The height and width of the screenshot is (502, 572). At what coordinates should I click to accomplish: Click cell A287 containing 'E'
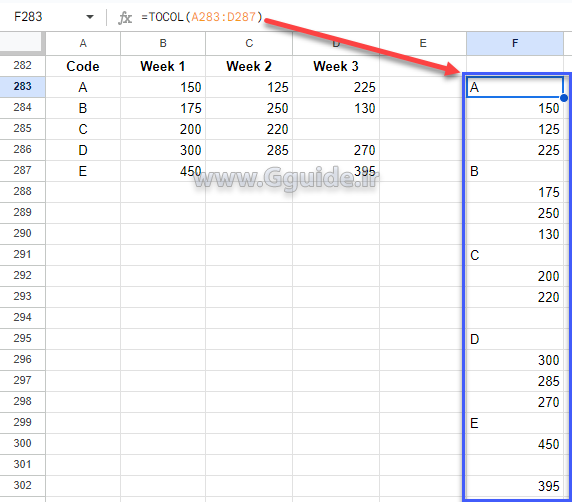(x=83, y=171)
